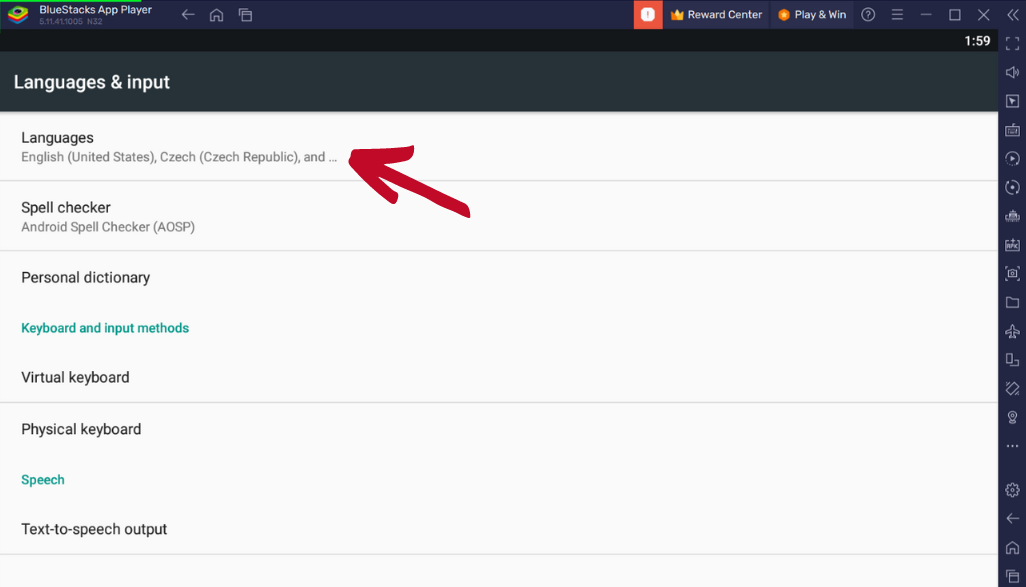
Task: Click the Languages & input page title
Action: [x=92, y=82]
